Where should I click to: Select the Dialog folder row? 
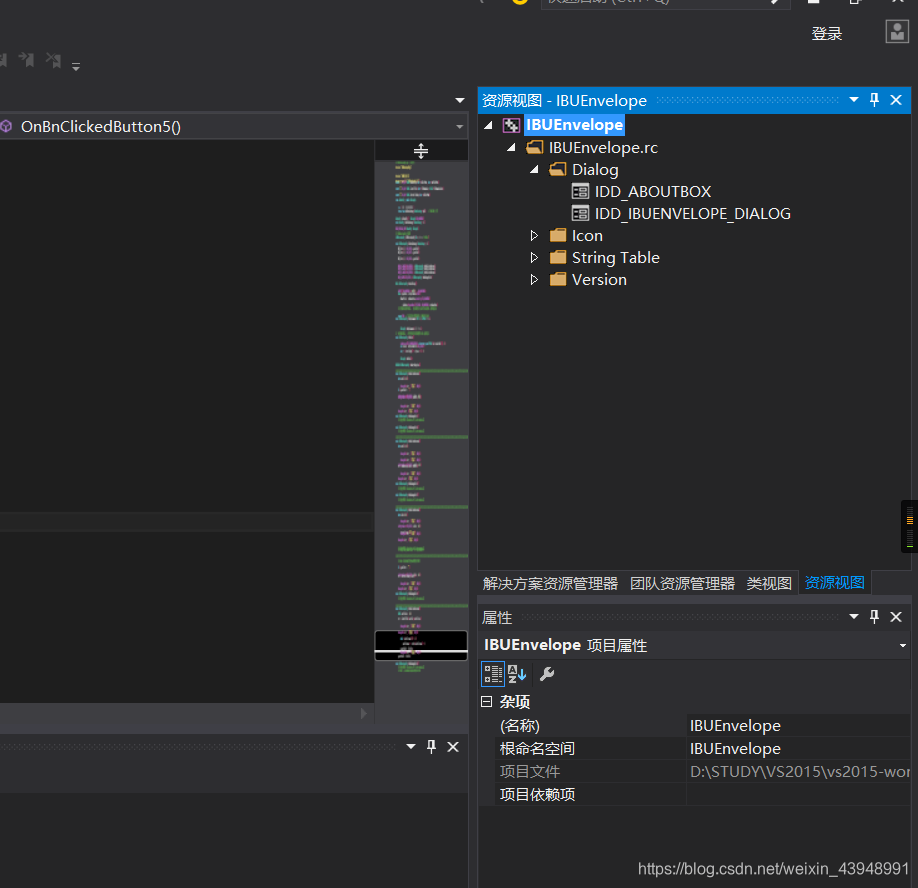[x=595, y=170]
